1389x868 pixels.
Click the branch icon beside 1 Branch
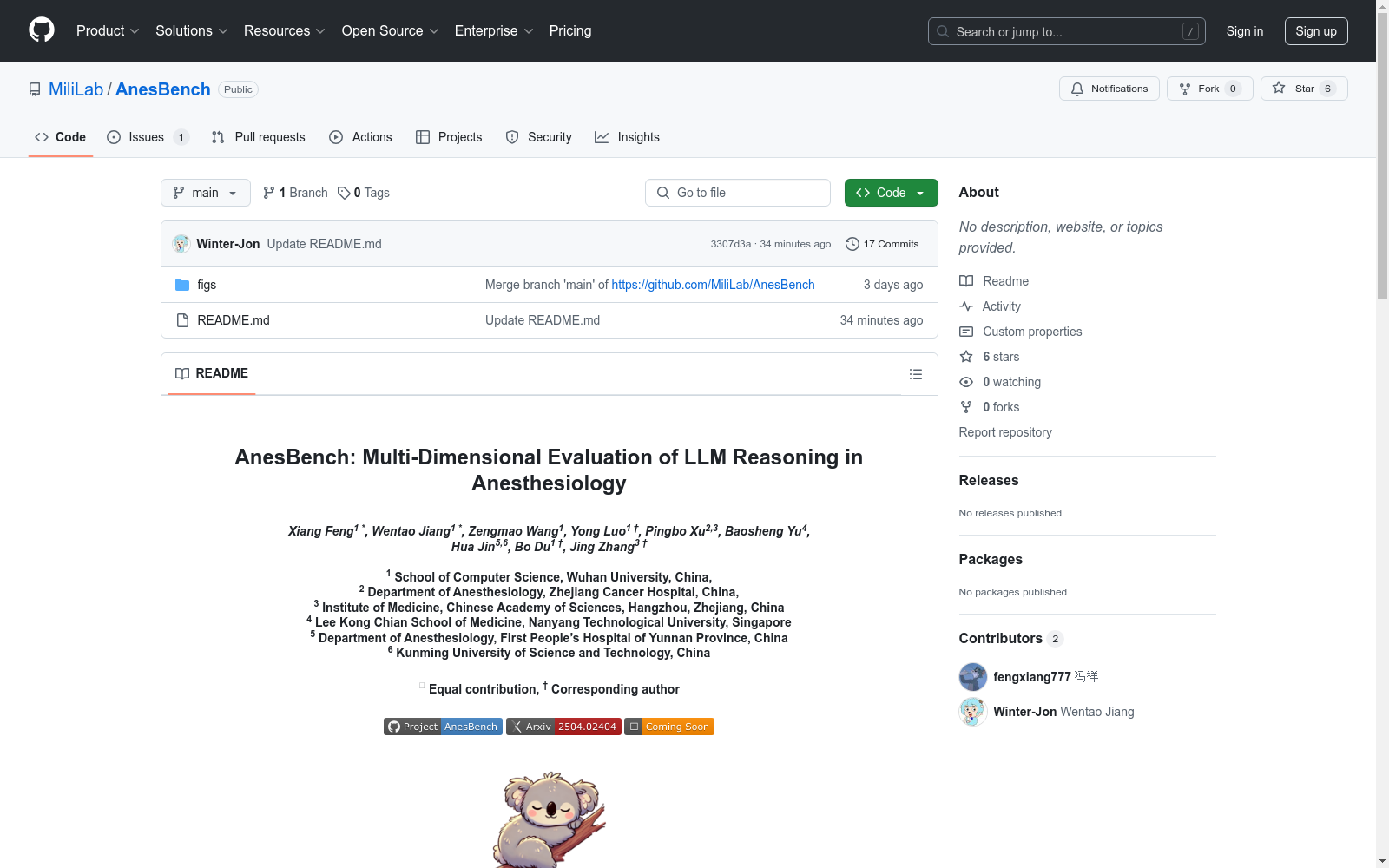(x=269, y=193)
